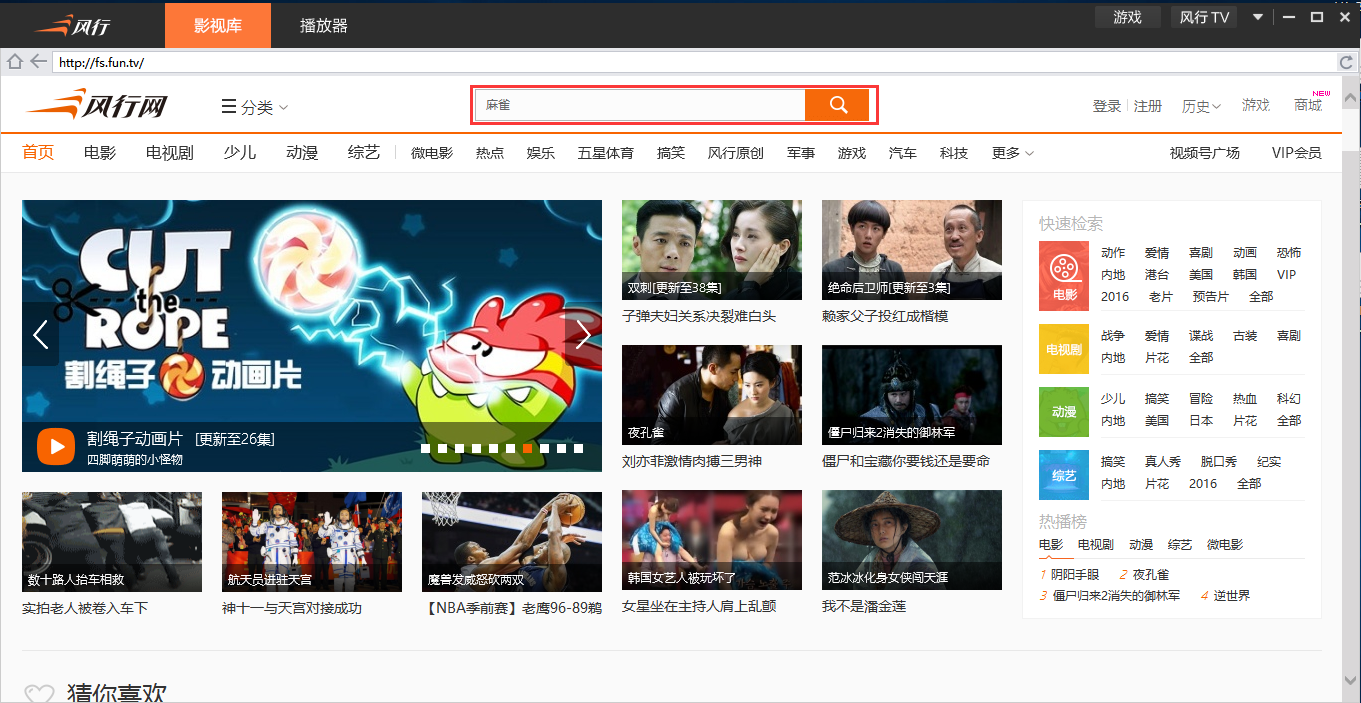Open the VIP会员 link
The height and width of the screenshot is (703, 1361).
click(1296, 153)
